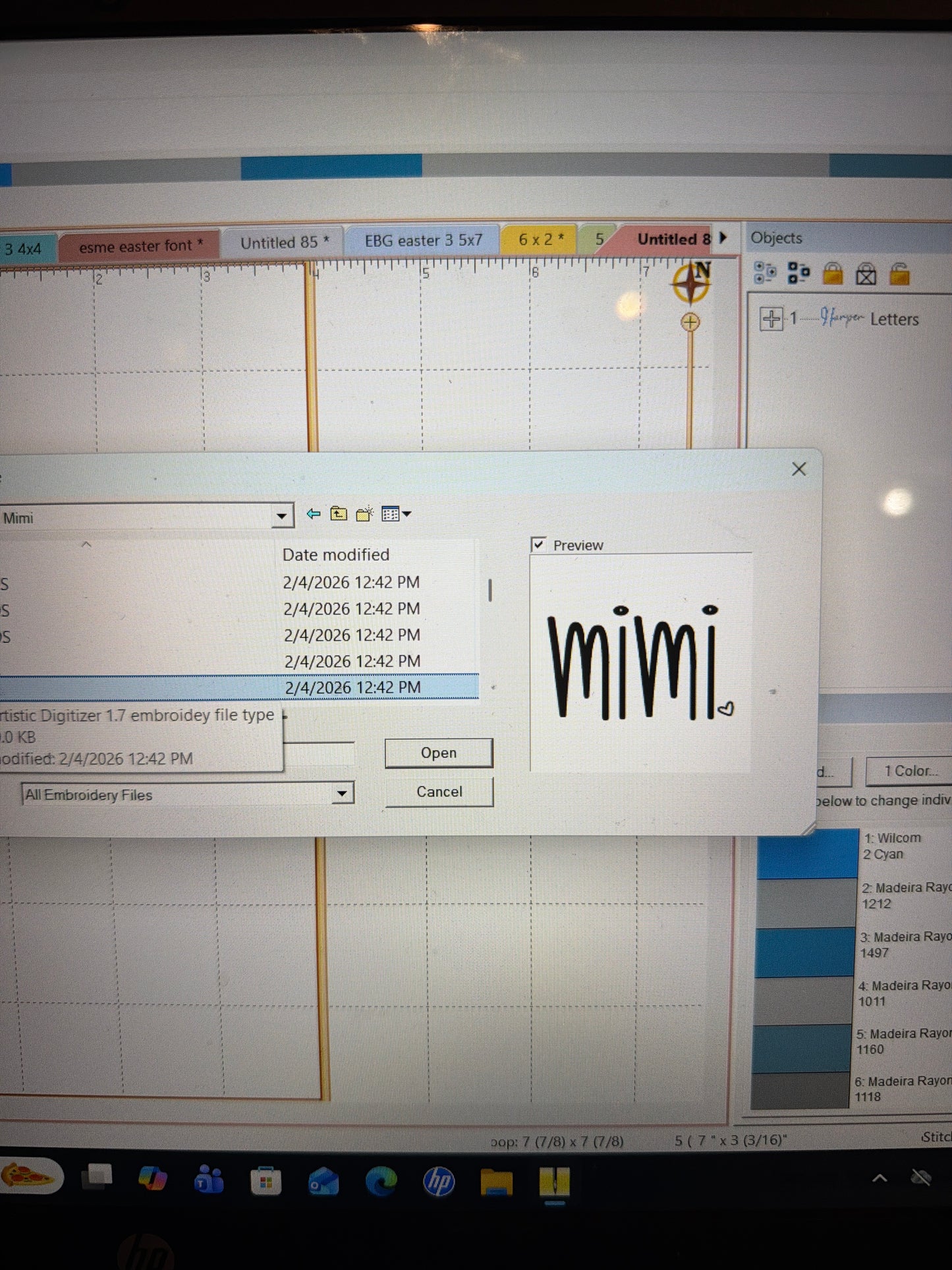
Task: Switch to the esme easter font tab
Action: tap(140, 246)
